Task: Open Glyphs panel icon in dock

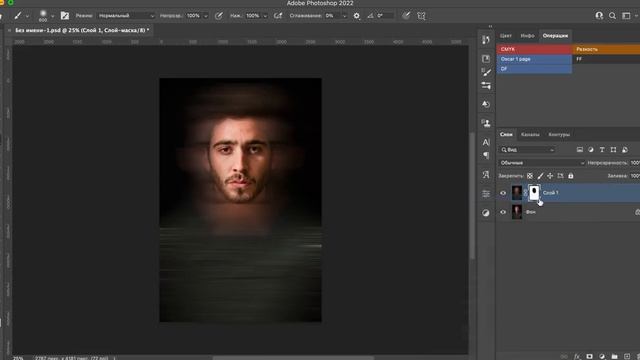Action: pyautogui.click(x=486, y=175)
